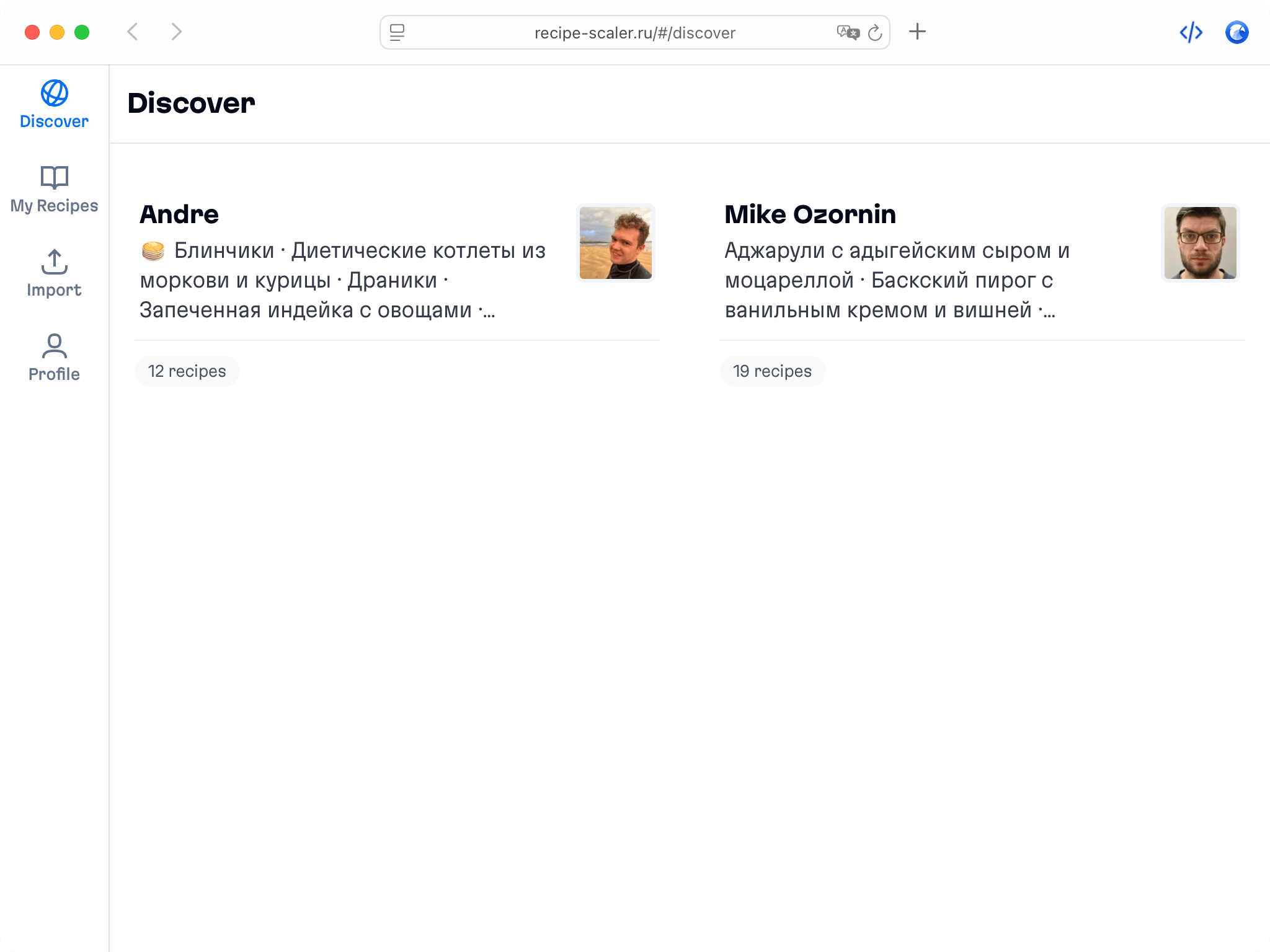
Task: Open Mike Ozornin's profile name heading
Action: [x=810, y=214]
